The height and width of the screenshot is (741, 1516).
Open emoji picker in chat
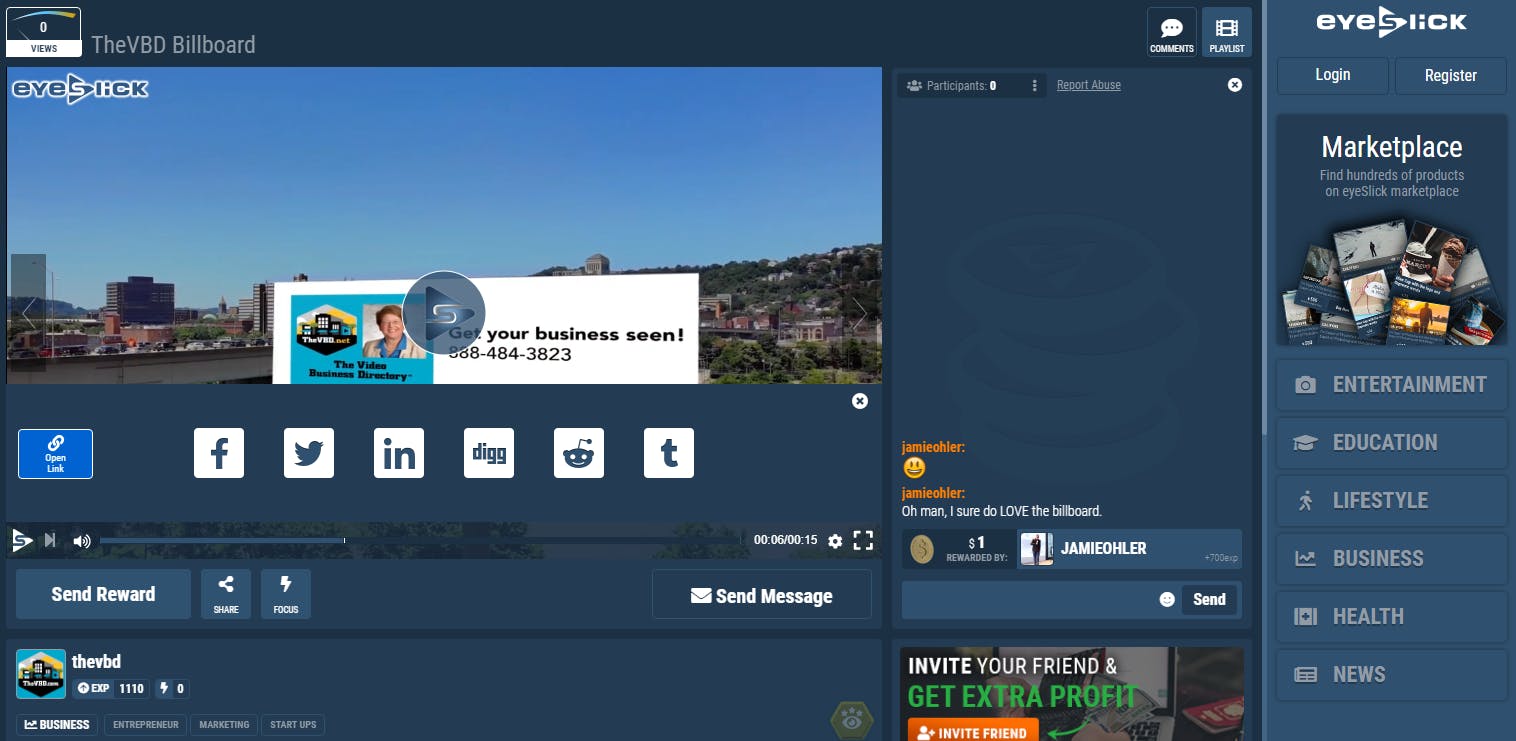pos(1166,600)
